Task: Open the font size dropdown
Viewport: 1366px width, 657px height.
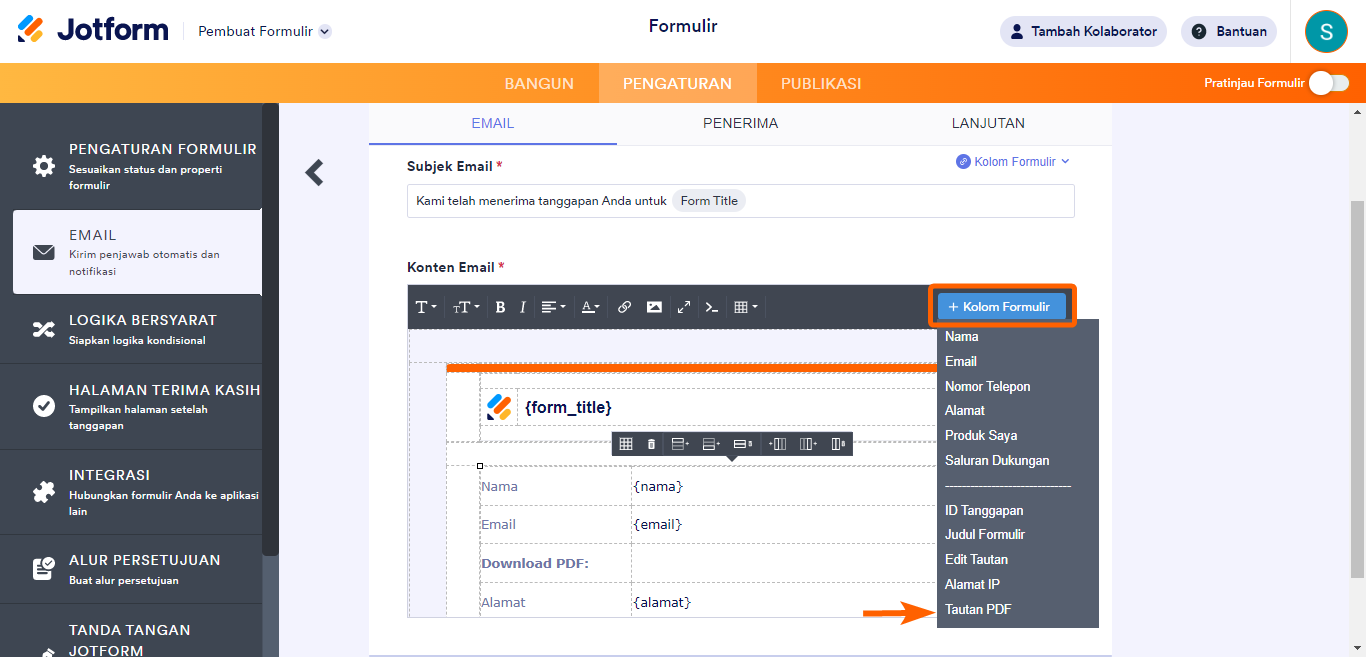Action: click(x=466, y=307)
